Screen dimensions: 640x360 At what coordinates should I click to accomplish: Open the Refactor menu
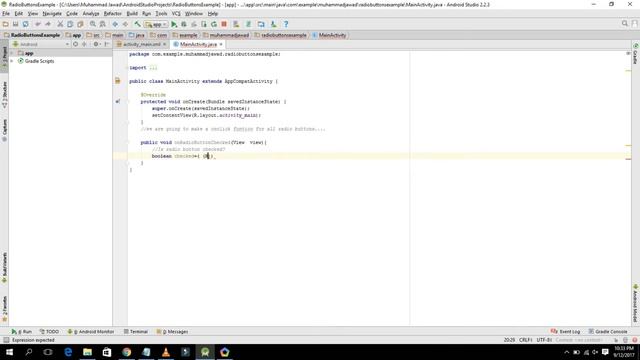click(113, 13)
